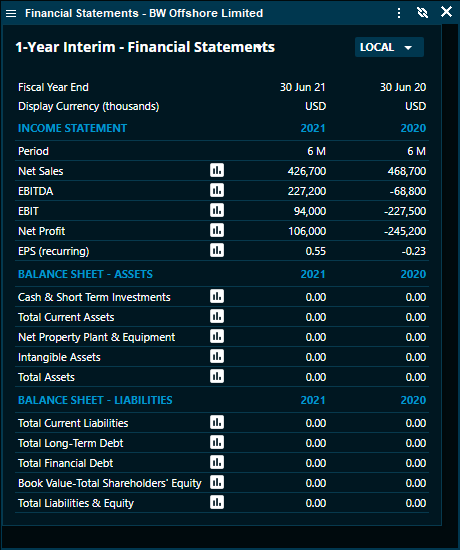Open chart icon for Total Long-Term Debt
The width and height of the screenshot is (460, 550).
[217, 442]
